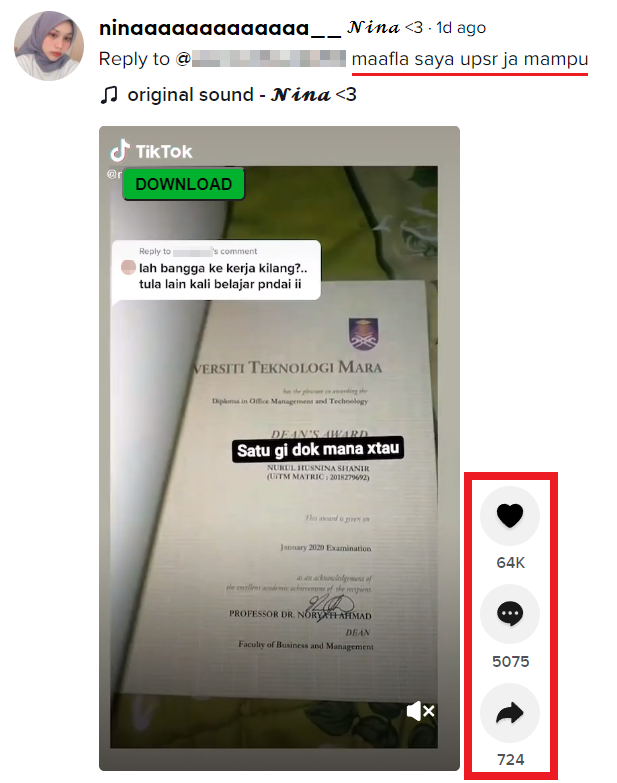Click the 5075 comments count
The width and height of the screenshot is (617, 783).
510,661
